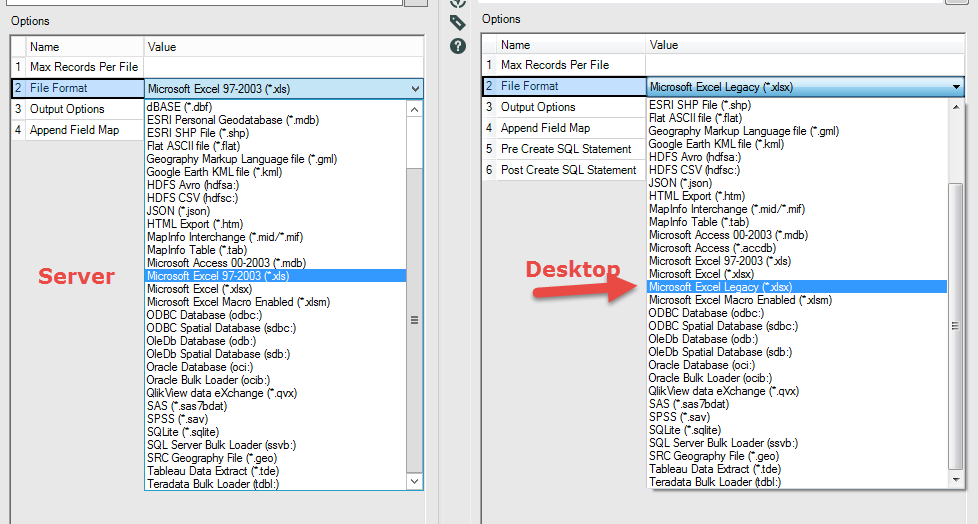Click Desktop list scrollbar down arrow
The height and width of the screenshot is (524, 978).
click(956, 480)
